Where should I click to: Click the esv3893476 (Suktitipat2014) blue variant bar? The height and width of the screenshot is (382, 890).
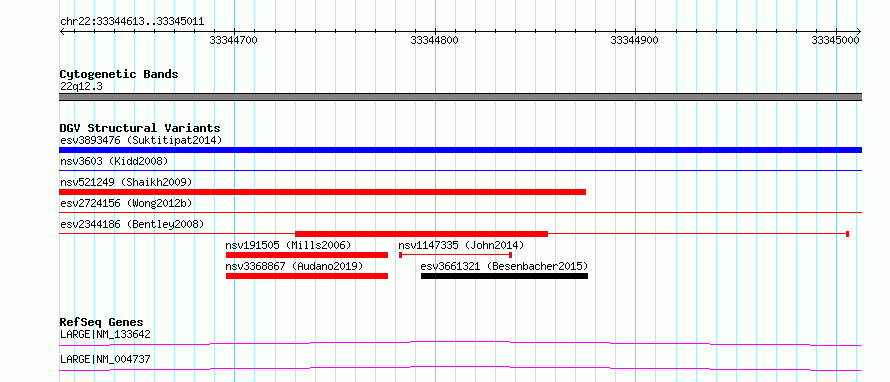pos(460,150)
